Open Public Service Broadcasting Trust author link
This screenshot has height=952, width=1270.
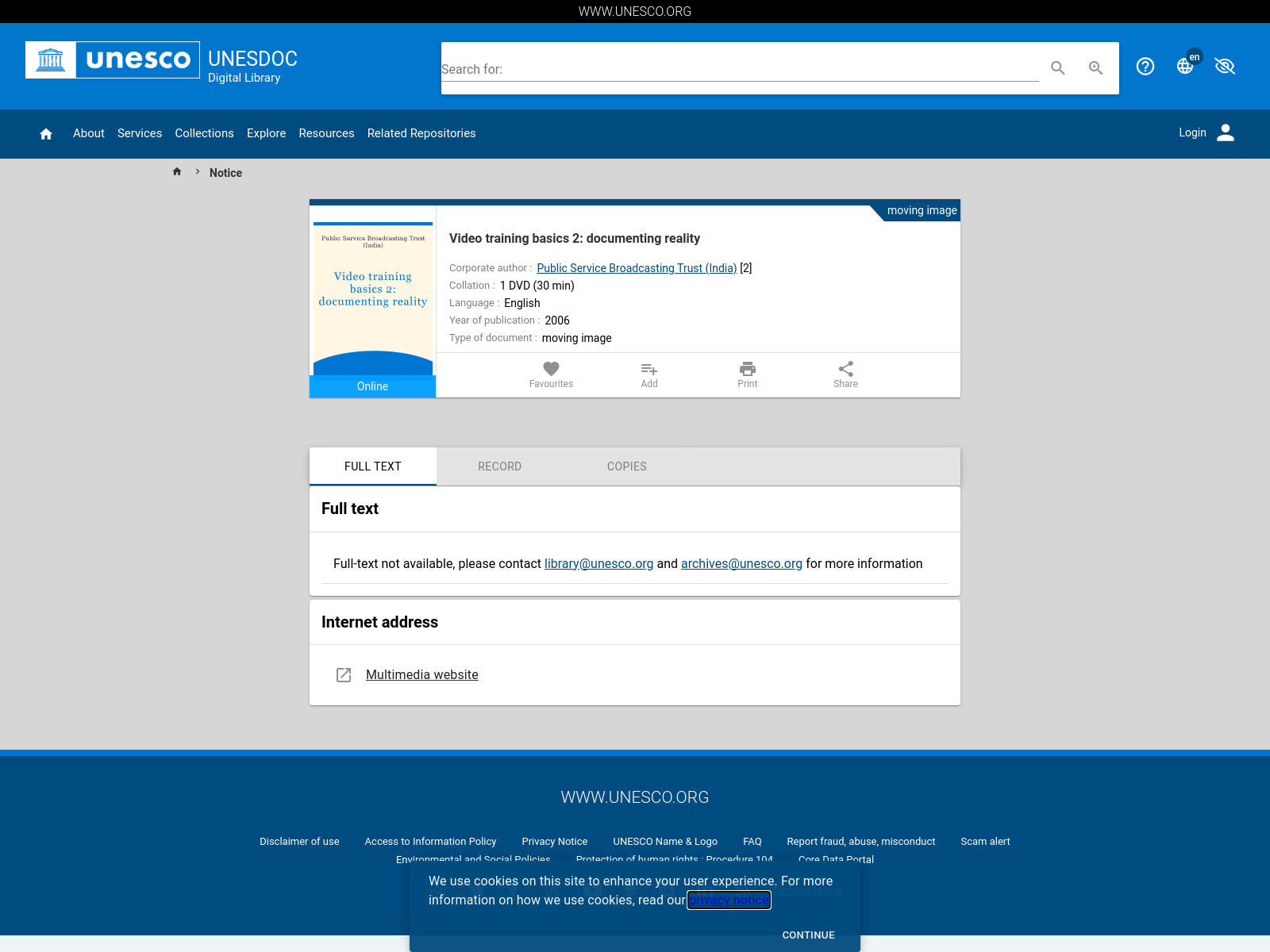637,268
